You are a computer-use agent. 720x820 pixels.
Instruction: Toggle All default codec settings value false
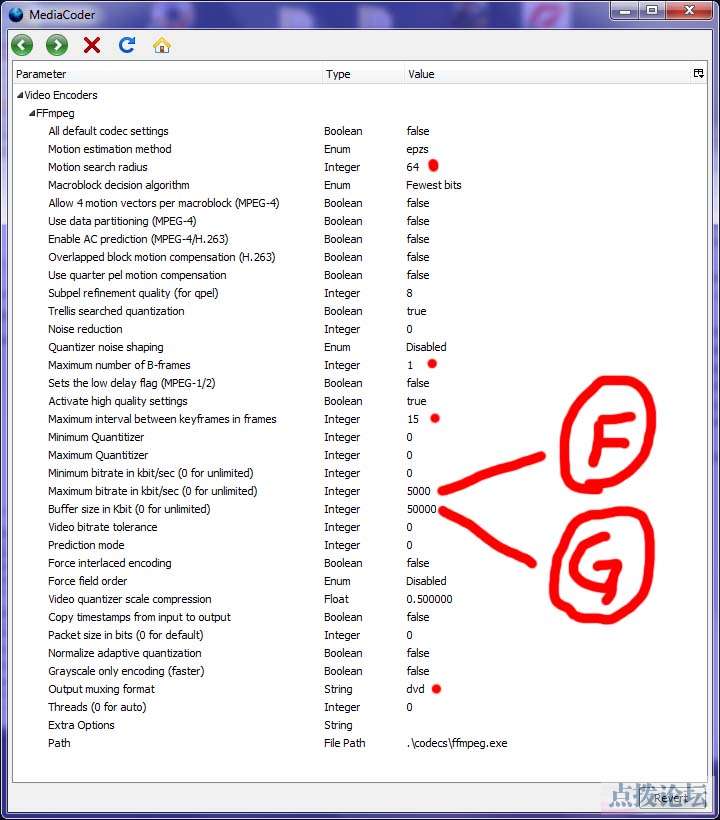(x=418, y=131)
